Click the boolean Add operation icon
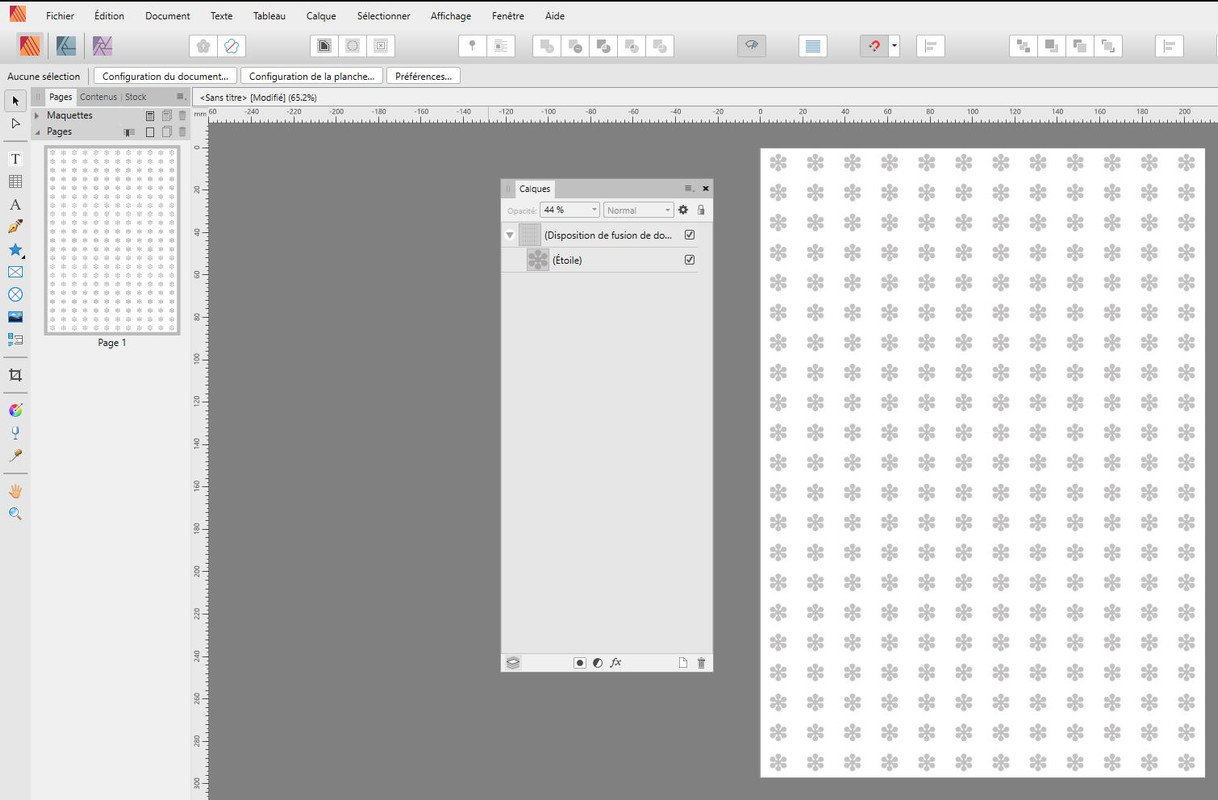The image size is (1218, 800). tap(547, 46)
